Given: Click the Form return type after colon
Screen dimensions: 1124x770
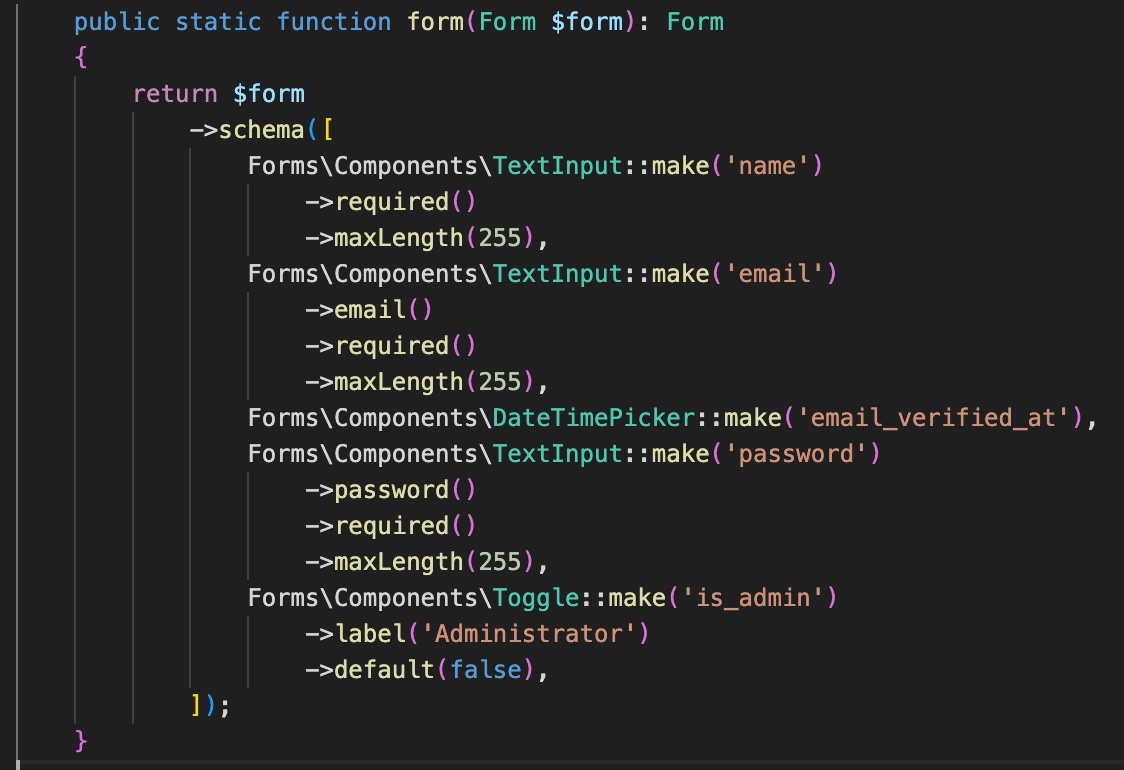Looking at the screenshot, I should [x=694, y=22].
